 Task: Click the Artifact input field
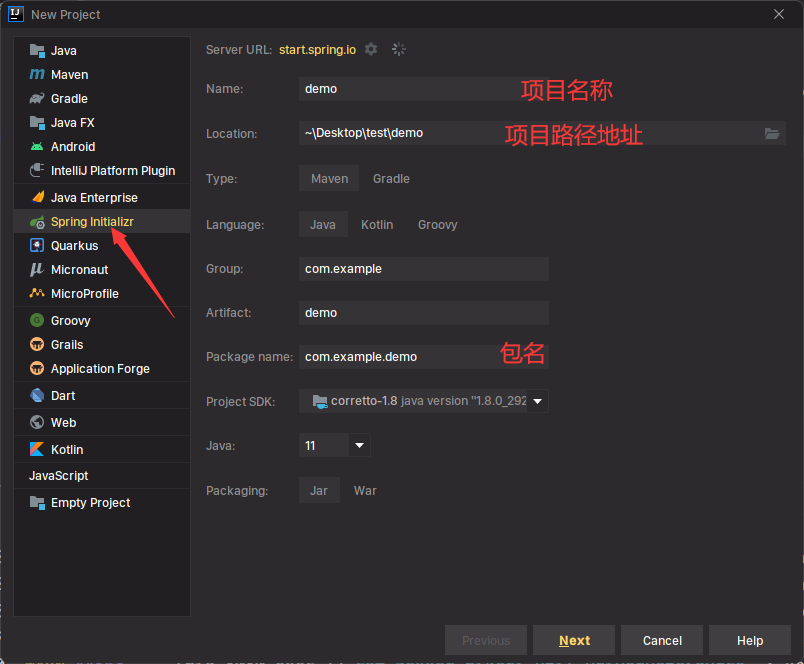(x=424, y=313)
